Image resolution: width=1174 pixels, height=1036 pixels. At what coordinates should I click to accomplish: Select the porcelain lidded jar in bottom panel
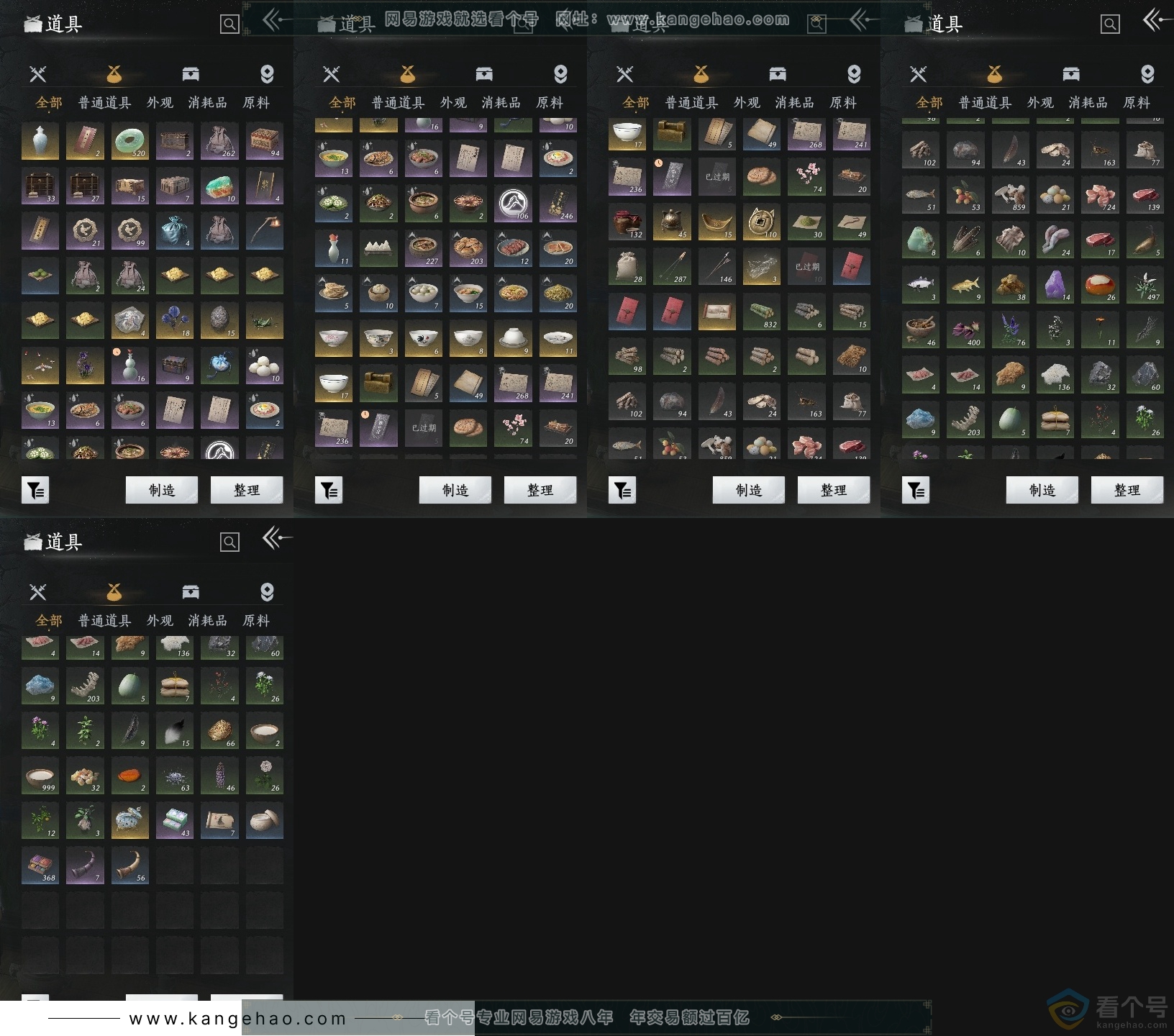pos(130,821)
